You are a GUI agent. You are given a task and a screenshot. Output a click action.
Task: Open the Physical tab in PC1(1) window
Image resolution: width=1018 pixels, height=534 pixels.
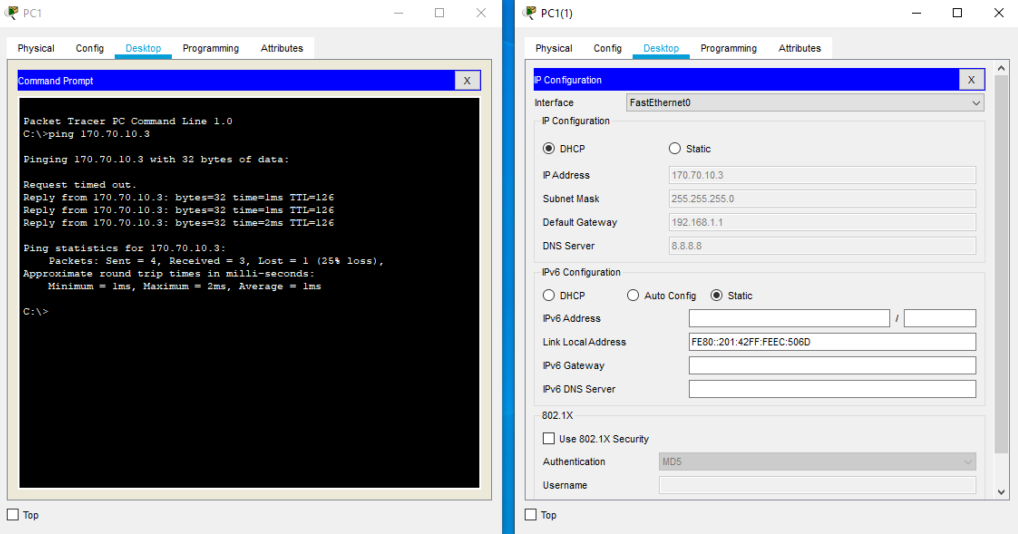pyautogui.click(x=554, y=48)
